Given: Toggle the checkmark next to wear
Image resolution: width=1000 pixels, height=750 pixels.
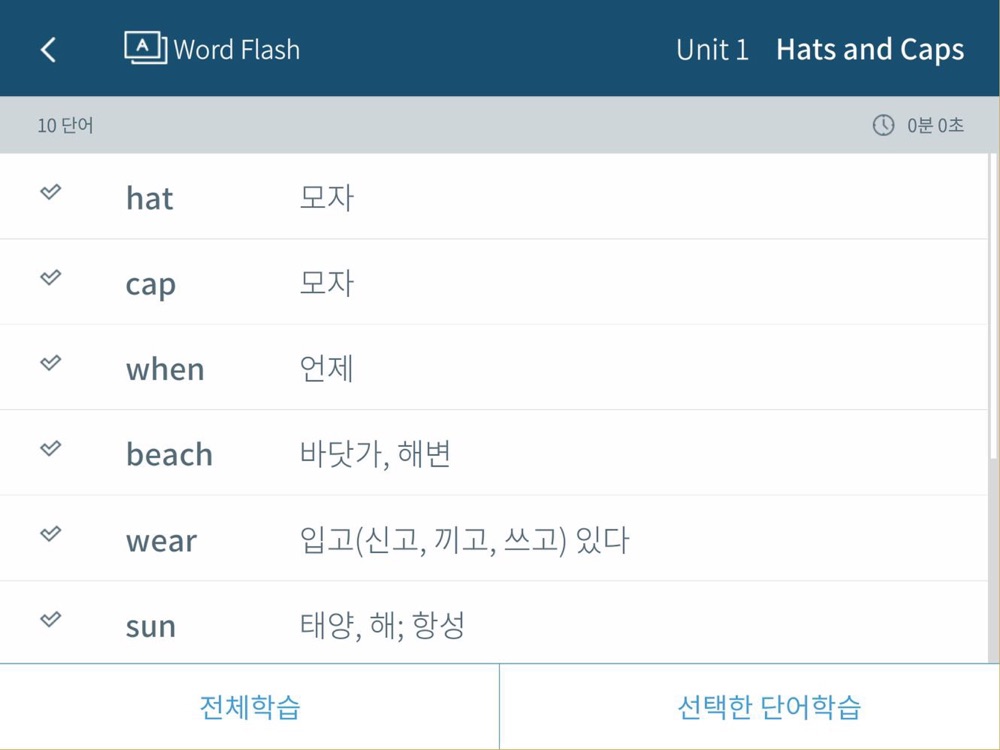Looking at the screenshot, I should click(x=50, y=533).
